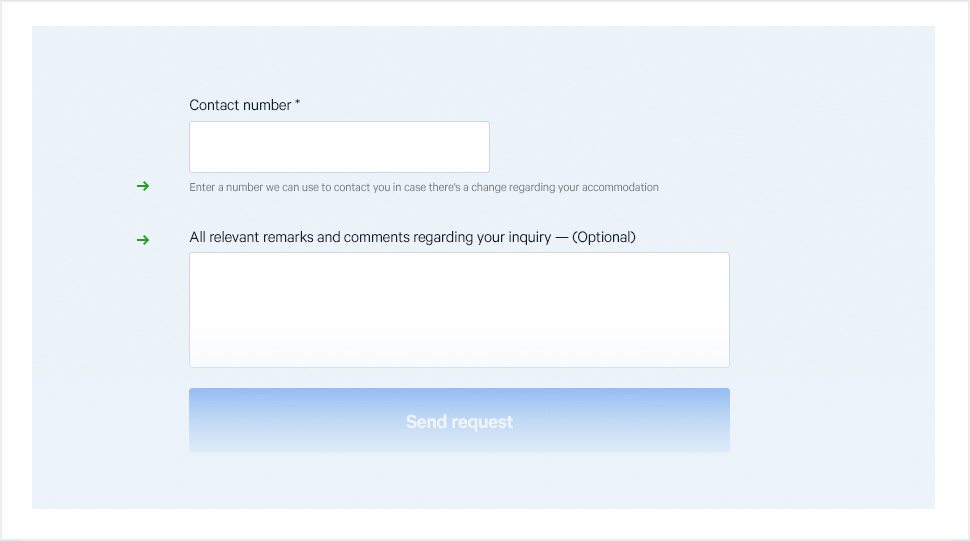This screenshot has height=541, width=970.
Task: Click the "Contact number" label
Action: coord(240,105)
